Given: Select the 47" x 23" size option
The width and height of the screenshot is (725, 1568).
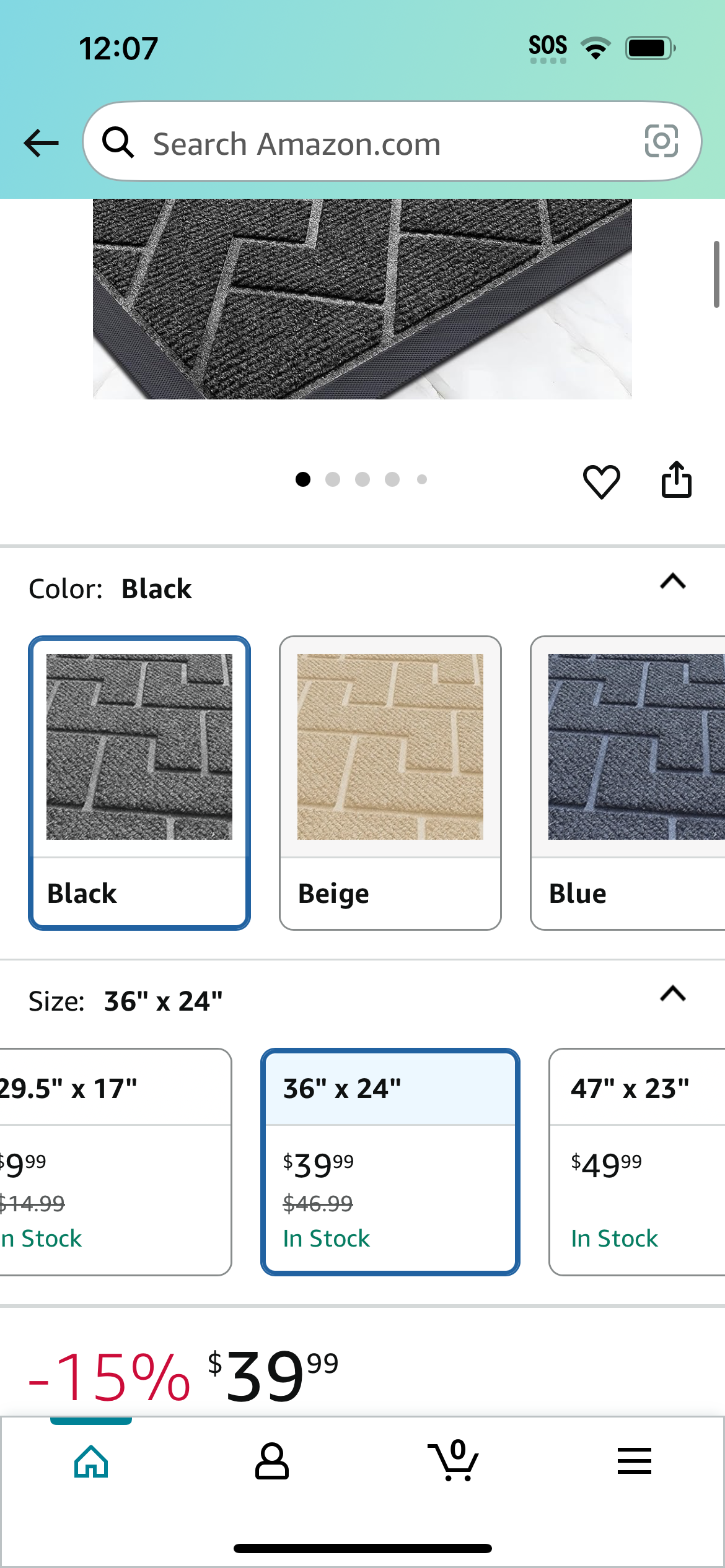Looking at the screenshot, I should 637,1162.
